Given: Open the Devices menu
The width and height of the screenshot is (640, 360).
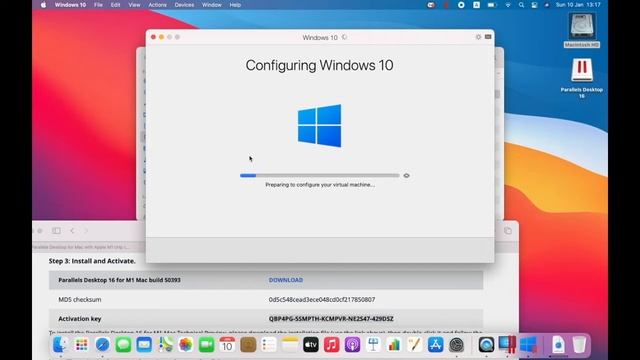Looking at the screenshot, I should pyautogui.click(x=184, y=5).
